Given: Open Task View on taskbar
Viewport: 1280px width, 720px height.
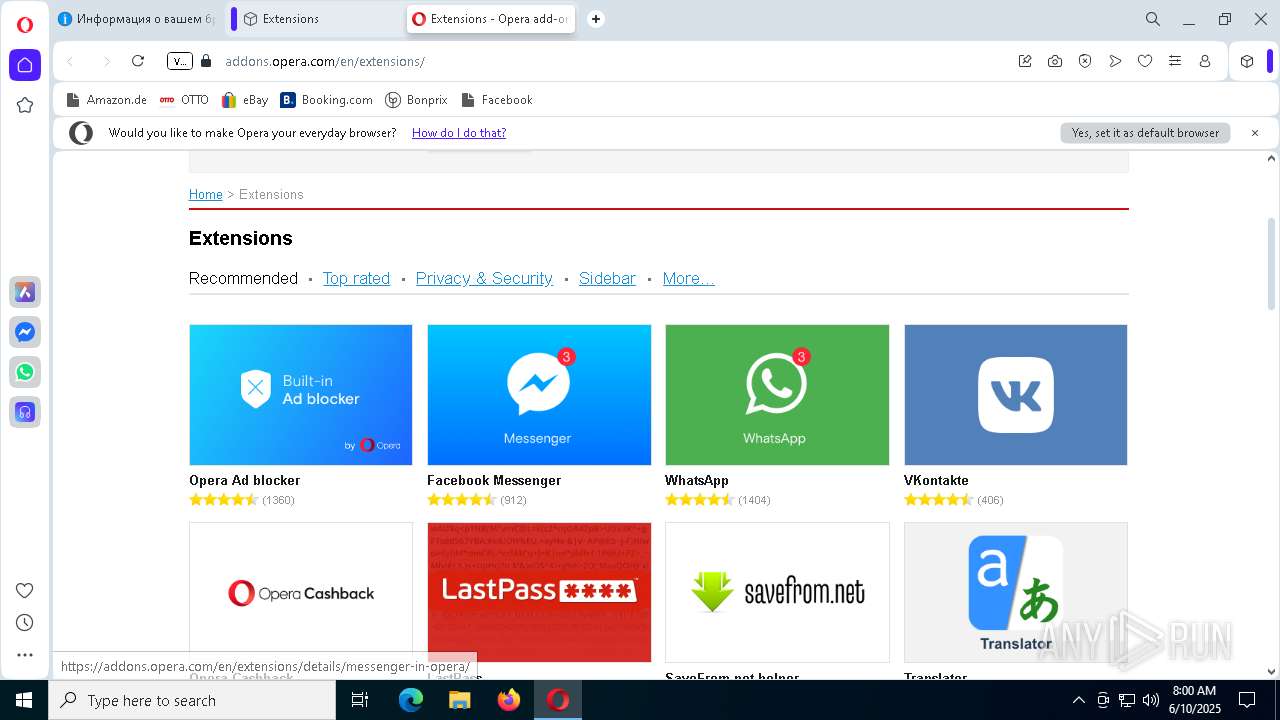Looking at the screenshot, I should point(360,700).
